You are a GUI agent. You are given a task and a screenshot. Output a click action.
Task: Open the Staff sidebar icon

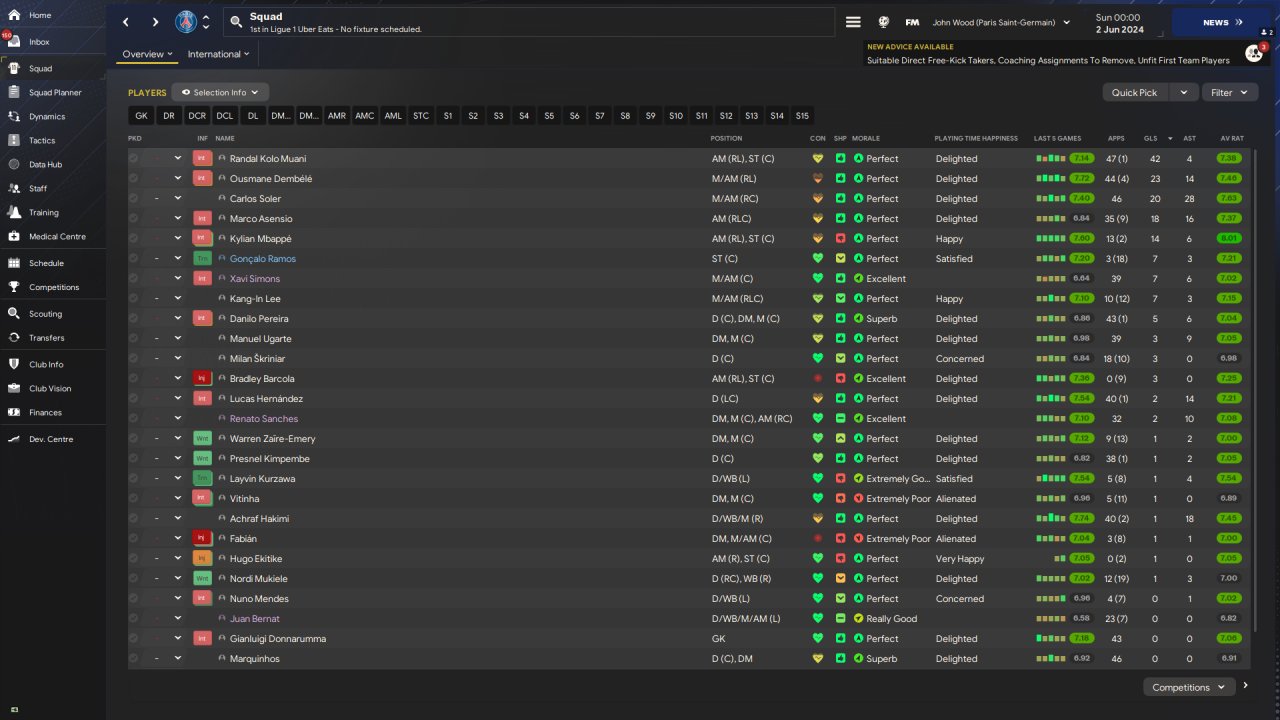pos(14,188)
